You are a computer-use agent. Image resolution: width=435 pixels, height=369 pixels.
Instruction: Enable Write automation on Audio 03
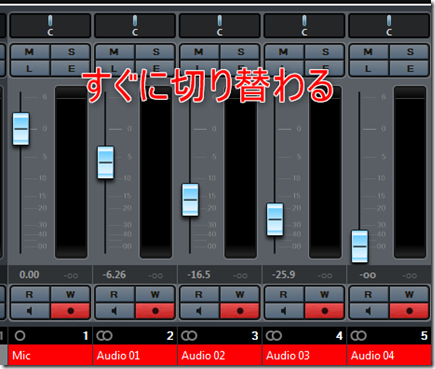(324, 294)
